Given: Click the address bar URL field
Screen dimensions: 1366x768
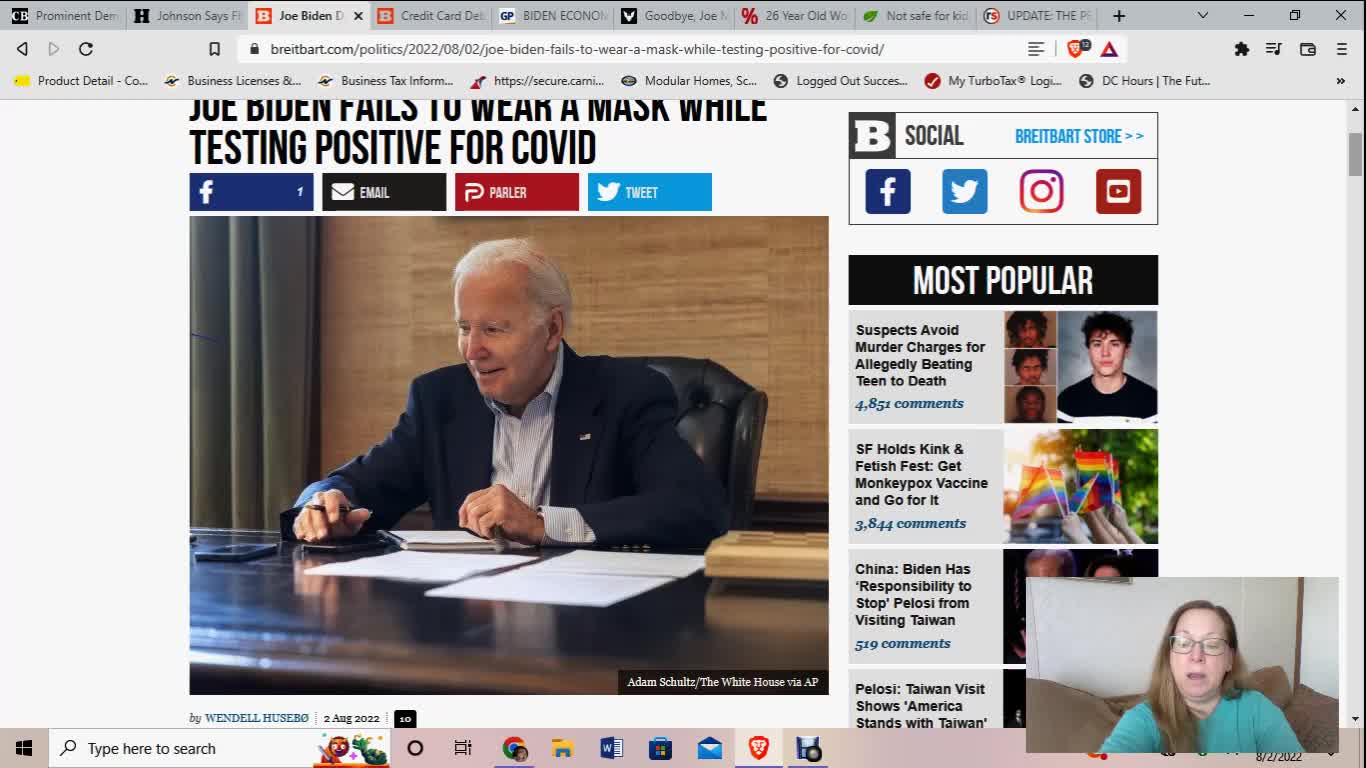Looking at the screenshot, I should [x=576, y=49].
